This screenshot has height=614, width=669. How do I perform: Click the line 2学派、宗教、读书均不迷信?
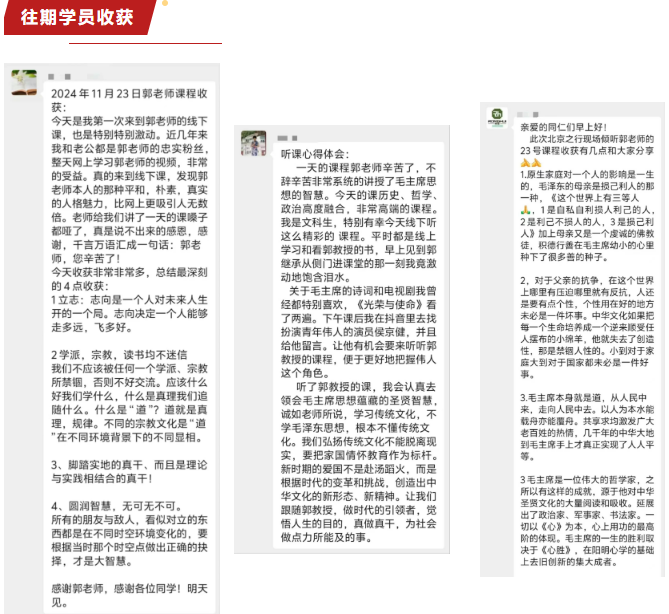[119, 355]
